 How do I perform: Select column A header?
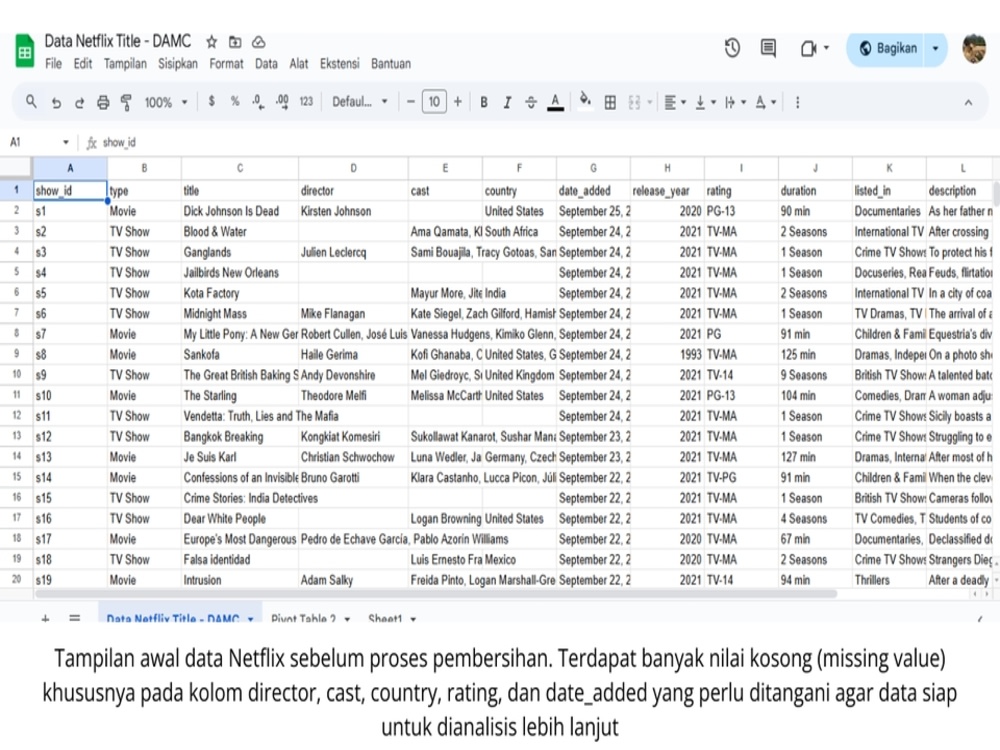click(70, 168)
